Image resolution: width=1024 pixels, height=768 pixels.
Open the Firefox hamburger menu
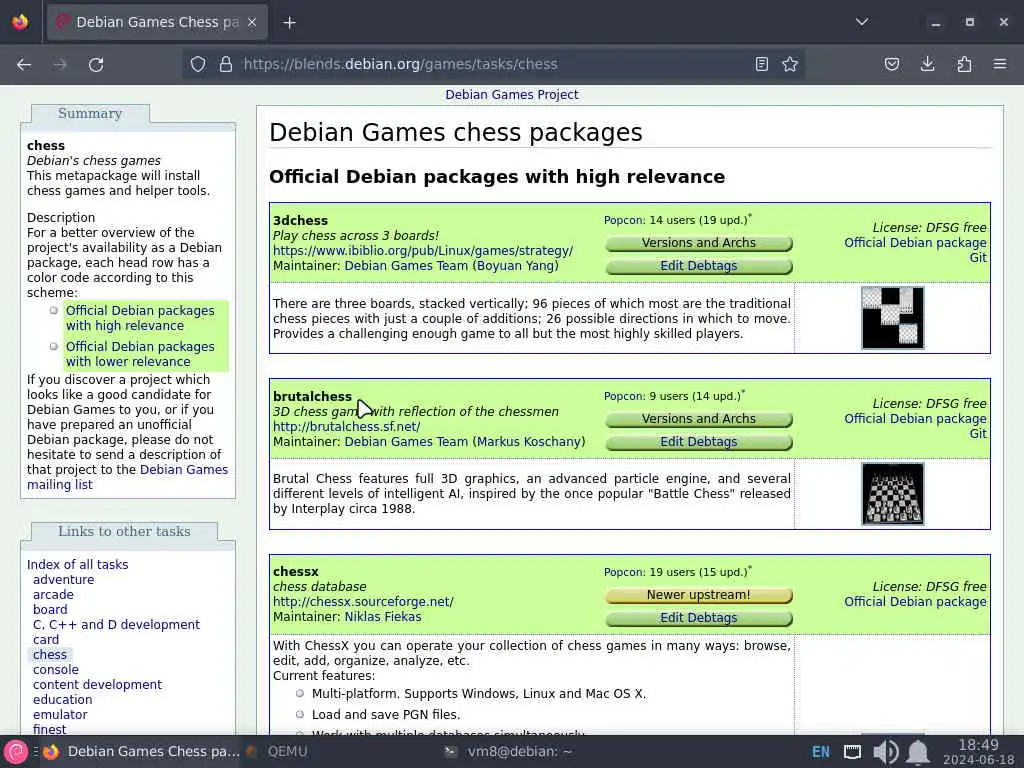pos(1000,64)
